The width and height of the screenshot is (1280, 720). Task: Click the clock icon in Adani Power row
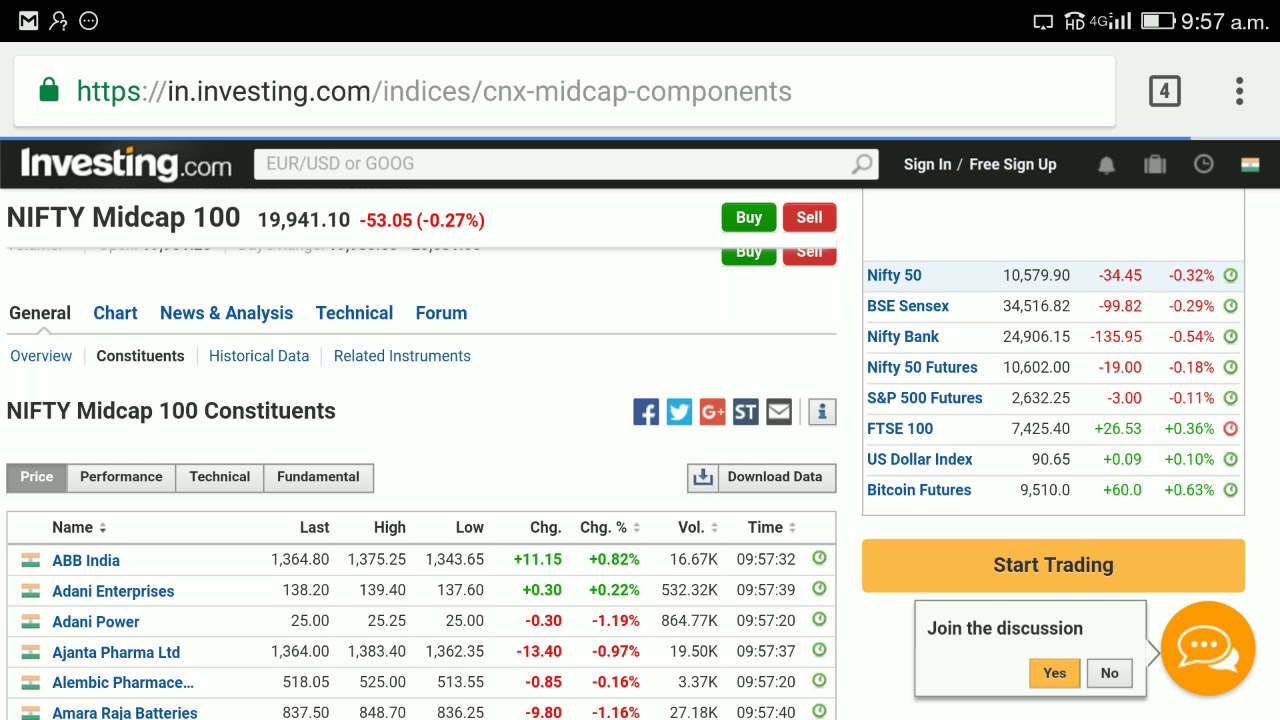pos(819,620)
